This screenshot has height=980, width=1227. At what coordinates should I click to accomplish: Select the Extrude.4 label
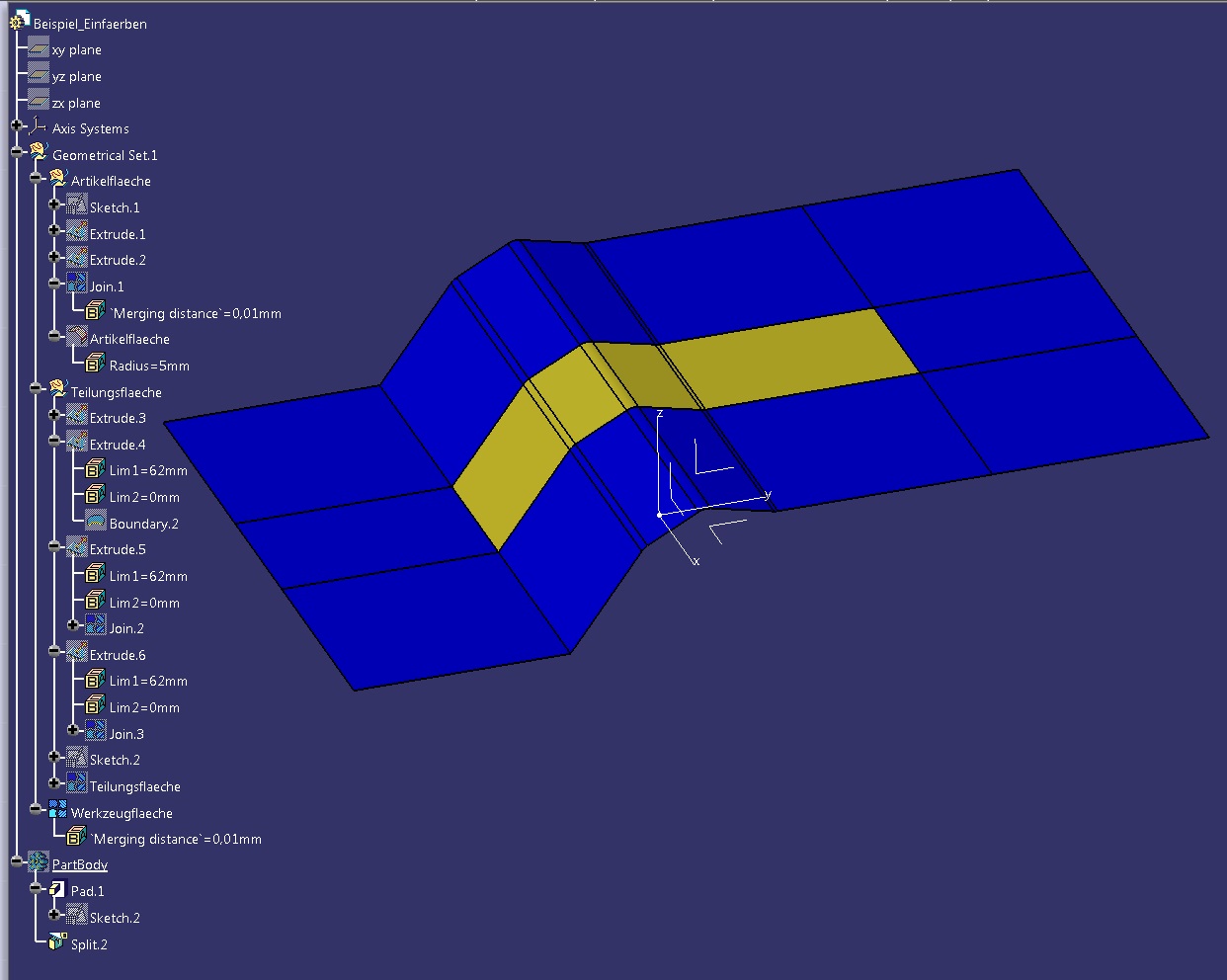coord(118,445)
